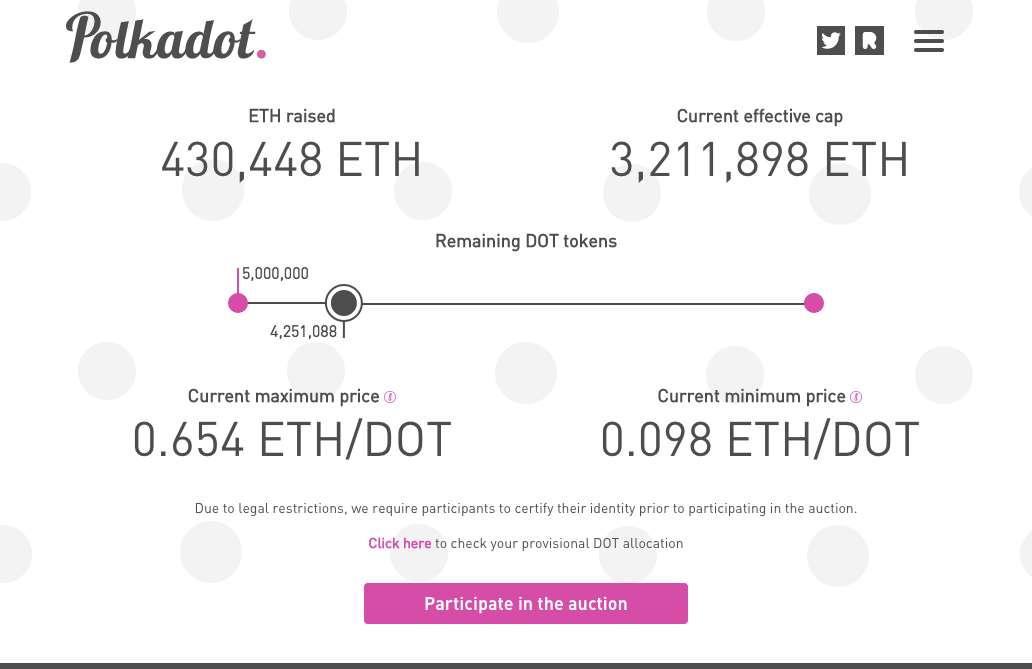
Task: Click the 4,251,088 remaining tokens label
Action: point(303,331)
